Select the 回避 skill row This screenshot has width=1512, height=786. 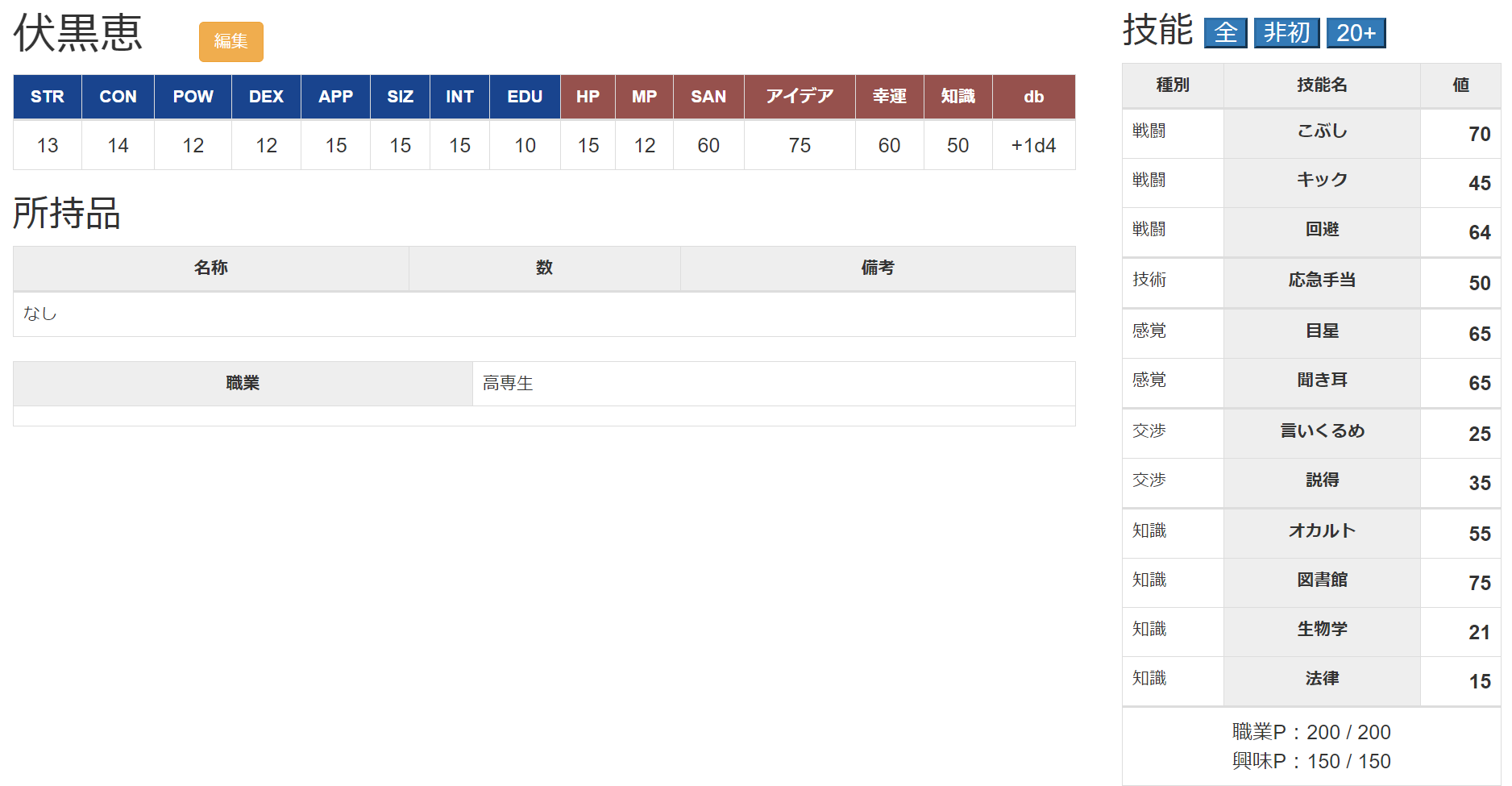pyautogui.click(x=1311, y=232)
